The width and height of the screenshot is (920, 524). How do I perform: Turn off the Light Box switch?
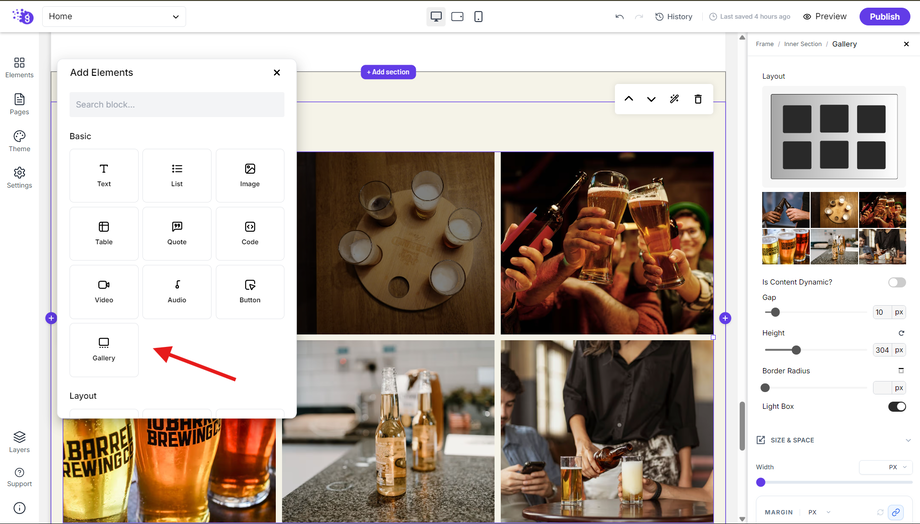pyautogui.click(x=897, y=407)
